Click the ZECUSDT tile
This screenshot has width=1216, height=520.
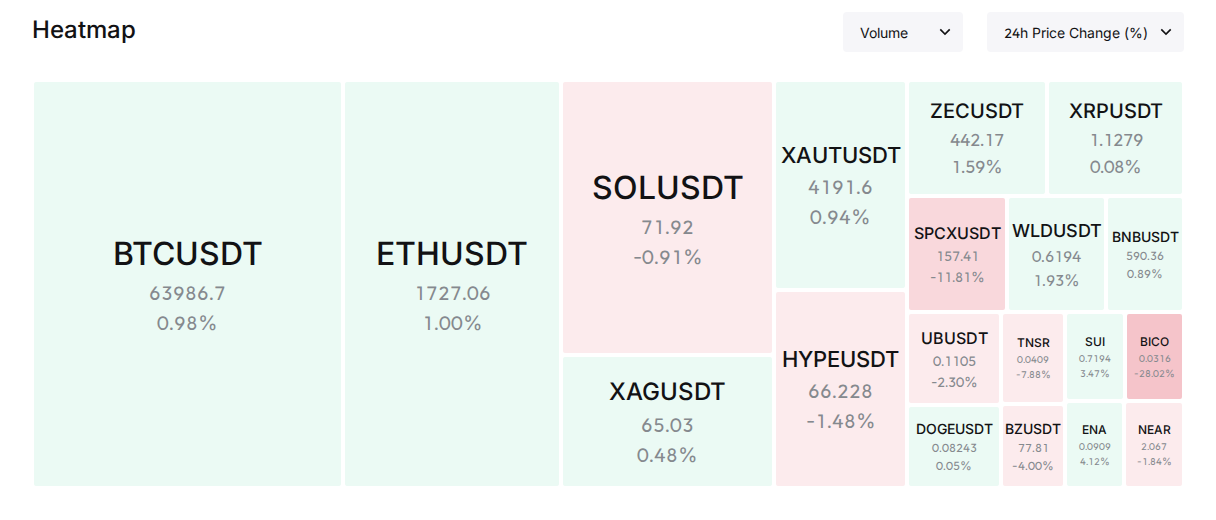point(977,138)
